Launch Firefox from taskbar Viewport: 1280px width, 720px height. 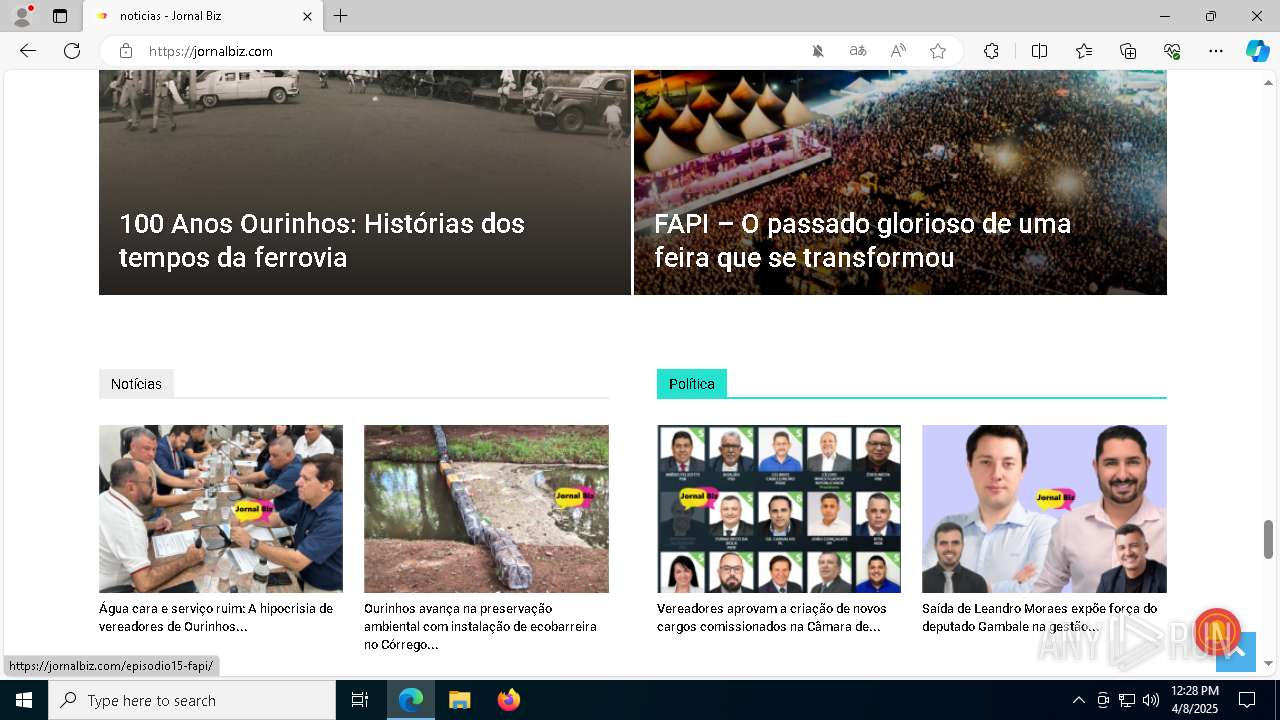click(509, 700)
